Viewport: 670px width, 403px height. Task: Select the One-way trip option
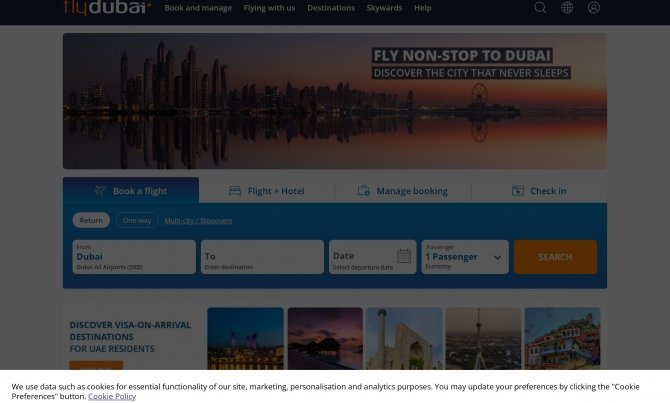137,220
